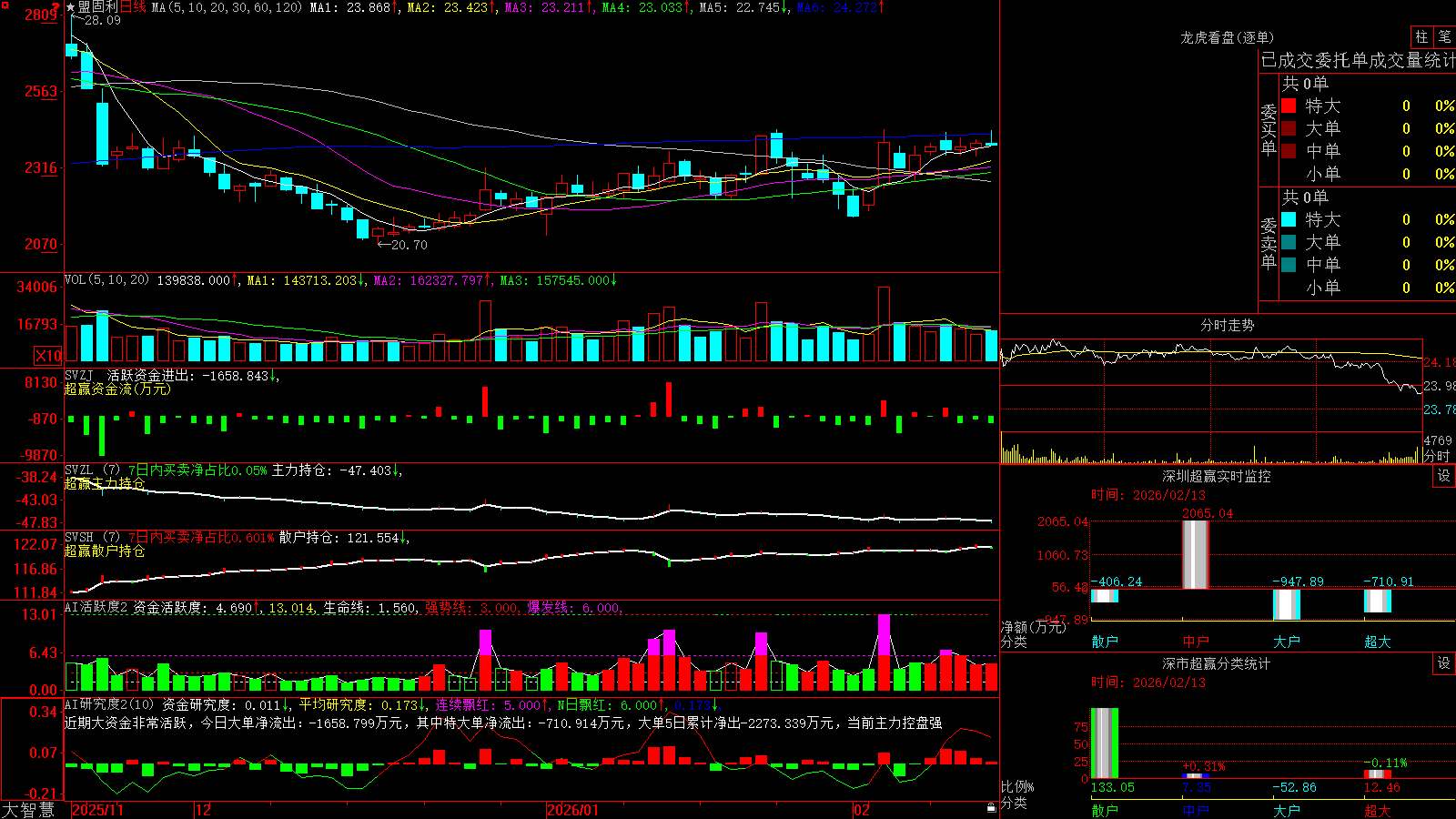The width and height of the screenshot is (1456, 819).
Task: Click the lock icon on the timeline
Action: tap(992, 808)
